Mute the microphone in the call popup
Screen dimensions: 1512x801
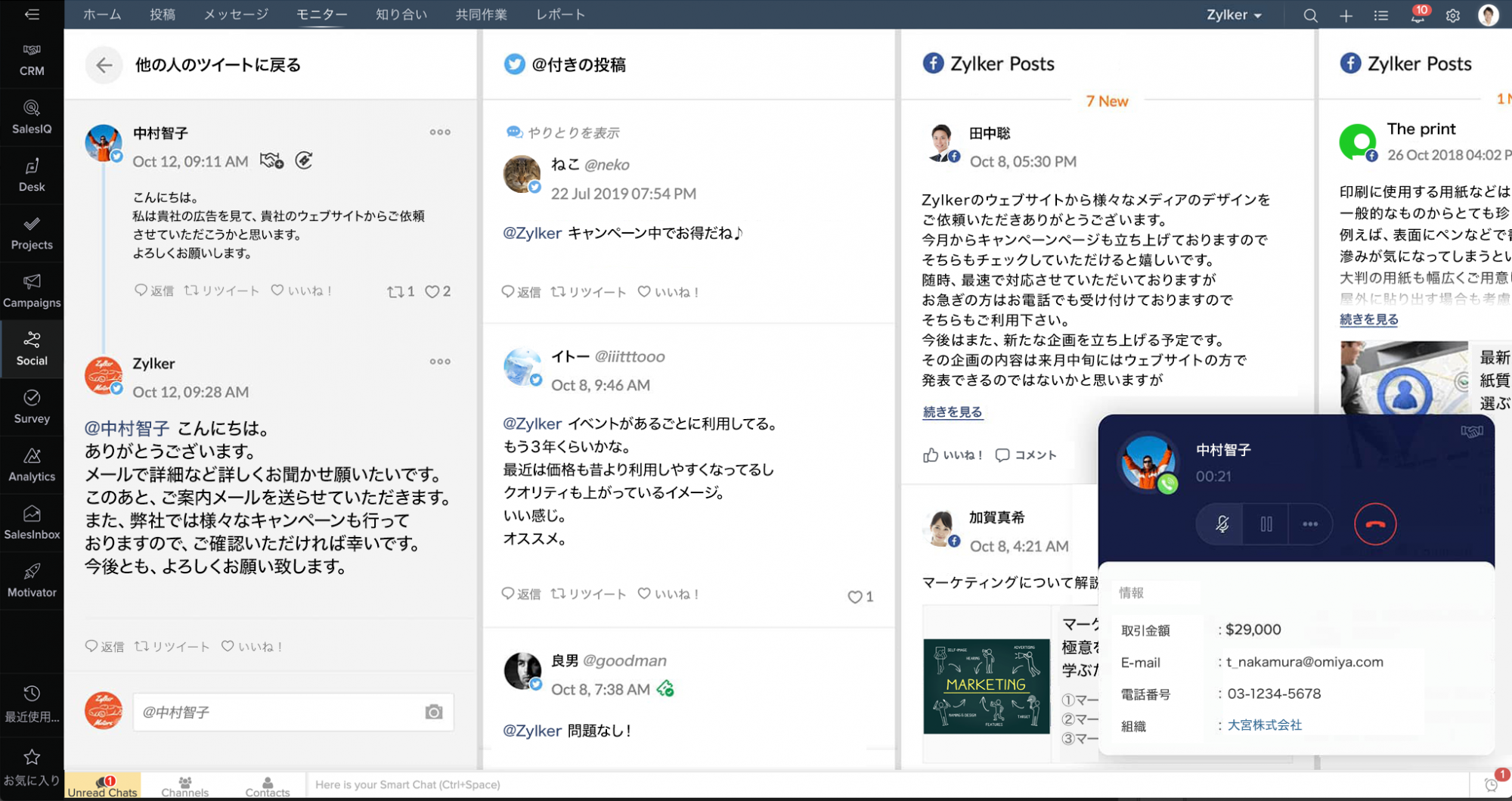1222,524
